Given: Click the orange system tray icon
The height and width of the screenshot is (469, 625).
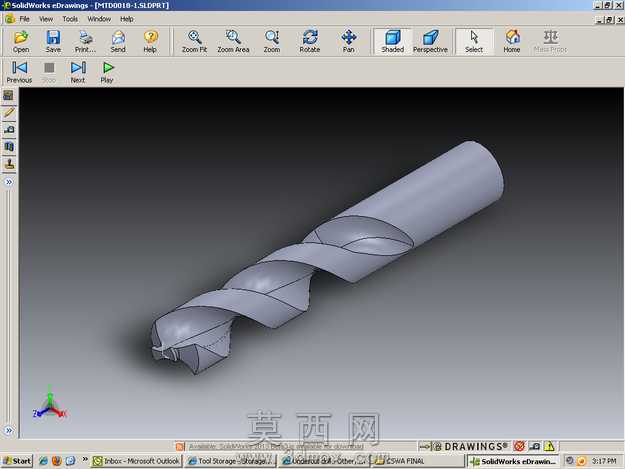Looking at the screenshot, I should [582, 461].
